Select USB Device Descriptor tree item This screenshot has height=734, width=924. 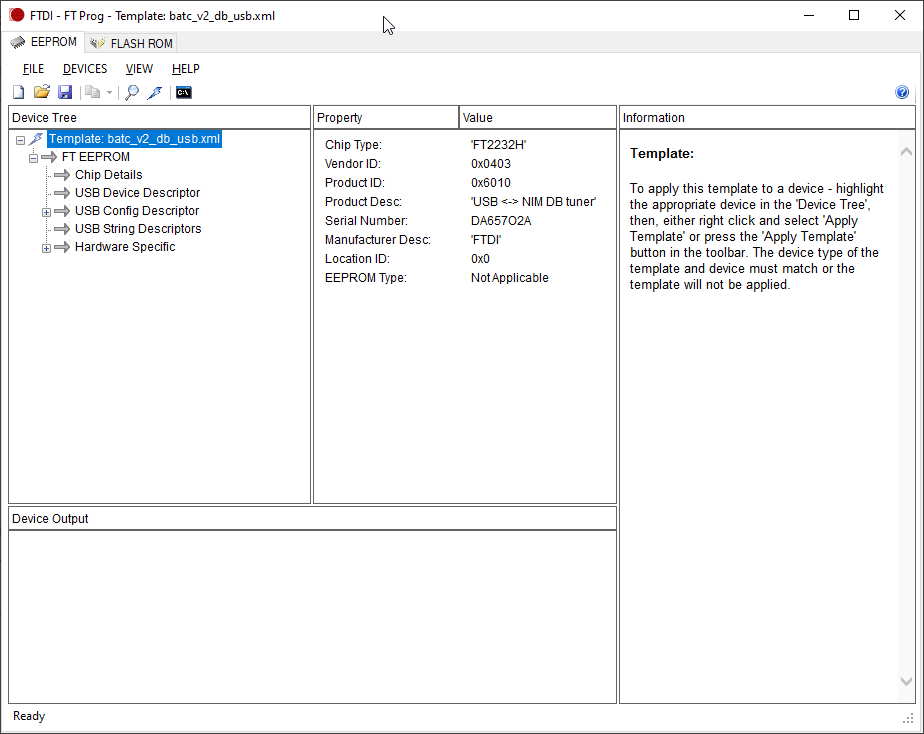pos(137,193)
